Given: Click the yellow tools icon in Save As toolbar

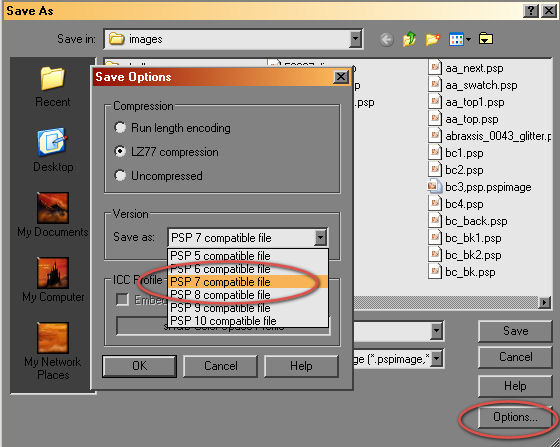Looking at the screenshot, I should [486, 39].
